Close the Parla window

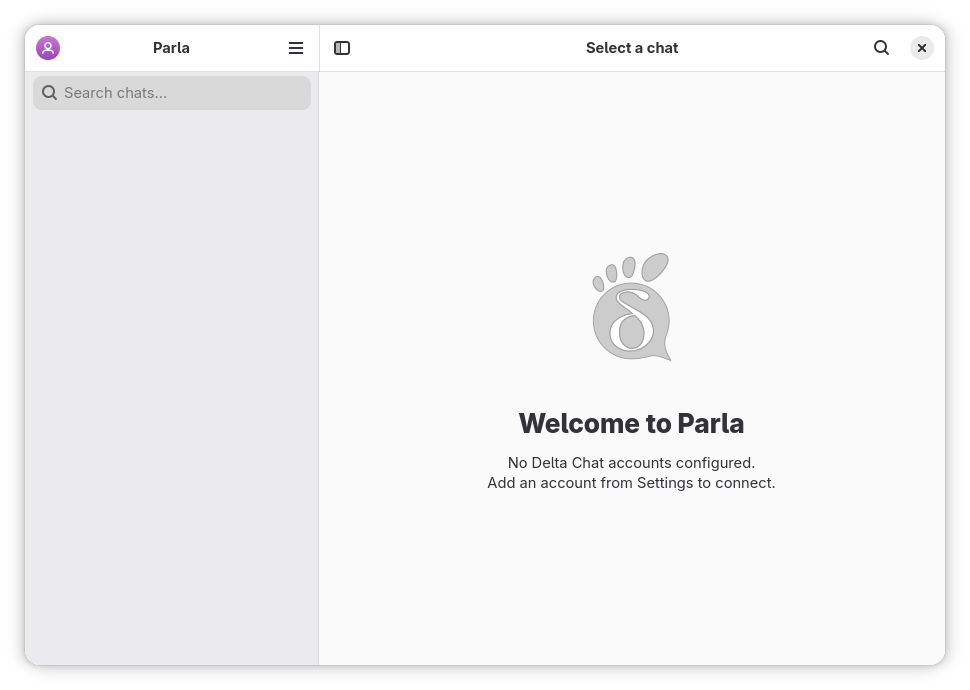coord(921,48)
